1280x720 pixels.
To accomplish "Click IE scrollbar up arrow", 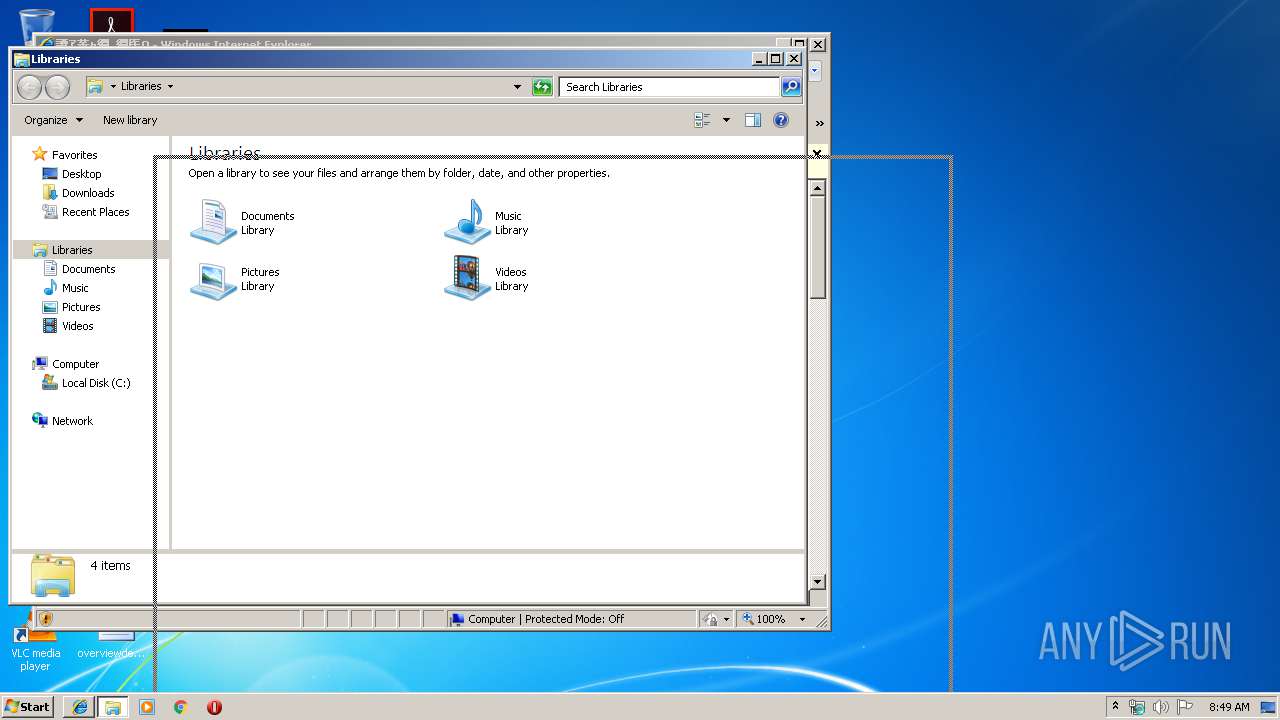I will (817, 188).
